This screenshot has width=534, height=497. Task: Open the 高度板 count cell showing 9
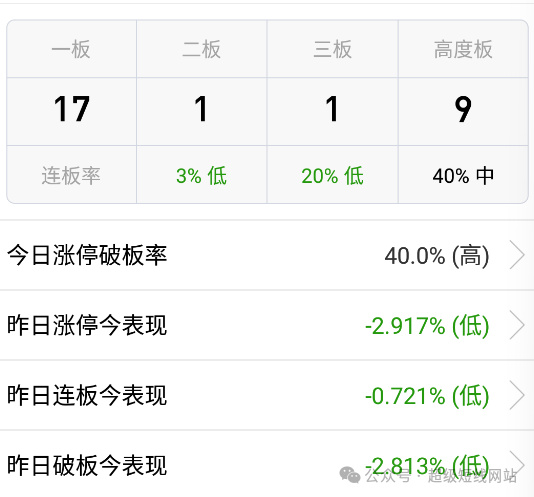(463, 109)
